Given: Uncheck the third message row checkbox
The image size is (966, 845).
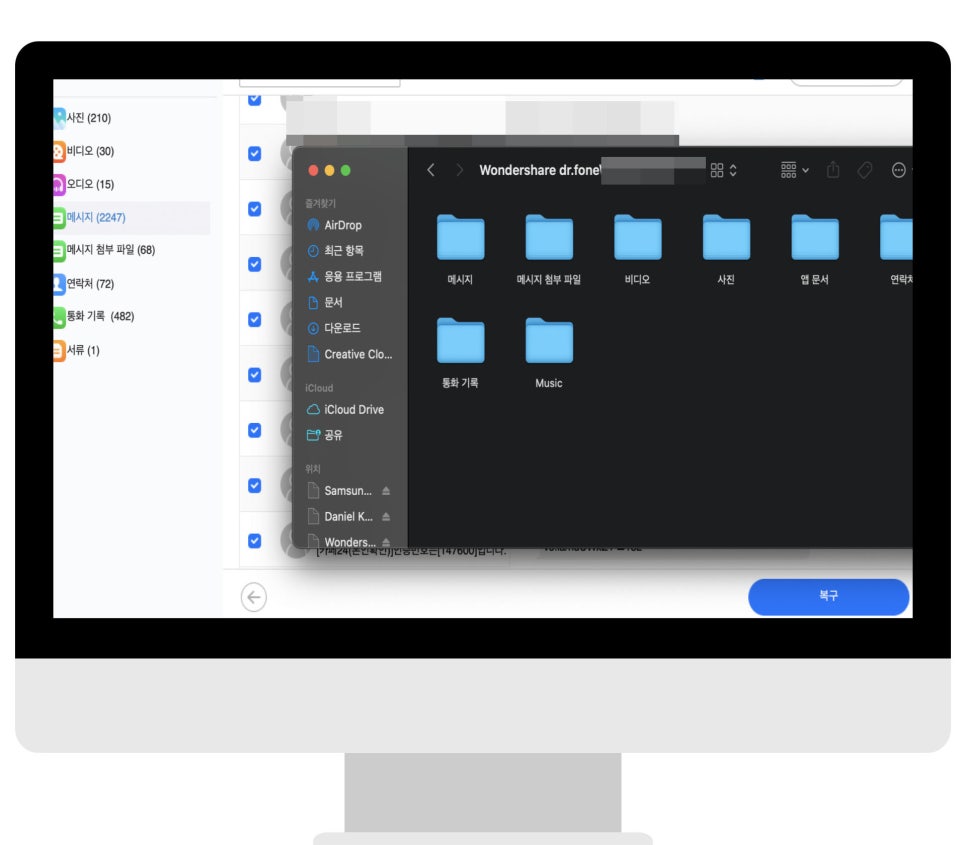Looking at the screenshot, I should (254, 209).
